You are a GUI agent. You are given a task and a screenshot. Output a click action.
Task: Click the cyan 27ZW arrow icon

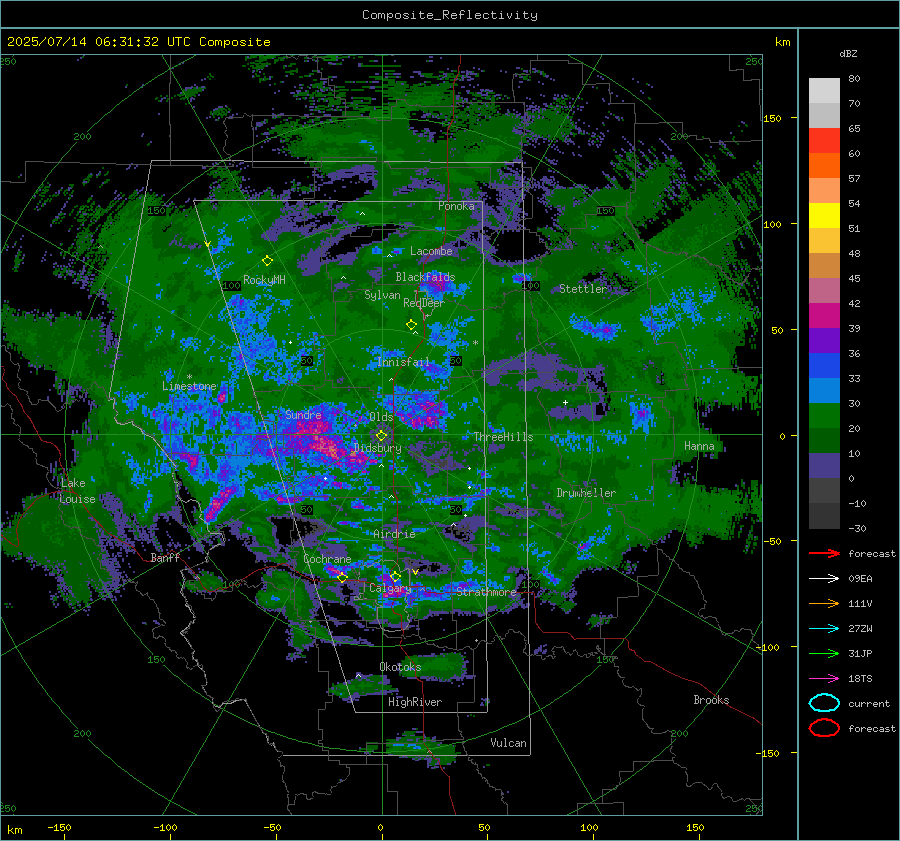tap(824, 629)
